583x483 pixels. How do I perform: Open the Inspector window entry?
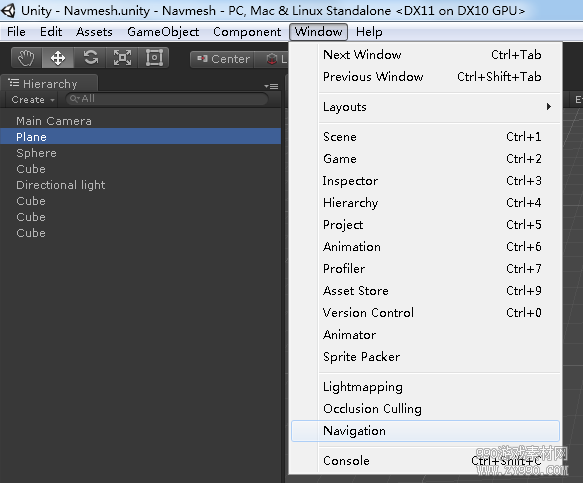tap(425, 181)
